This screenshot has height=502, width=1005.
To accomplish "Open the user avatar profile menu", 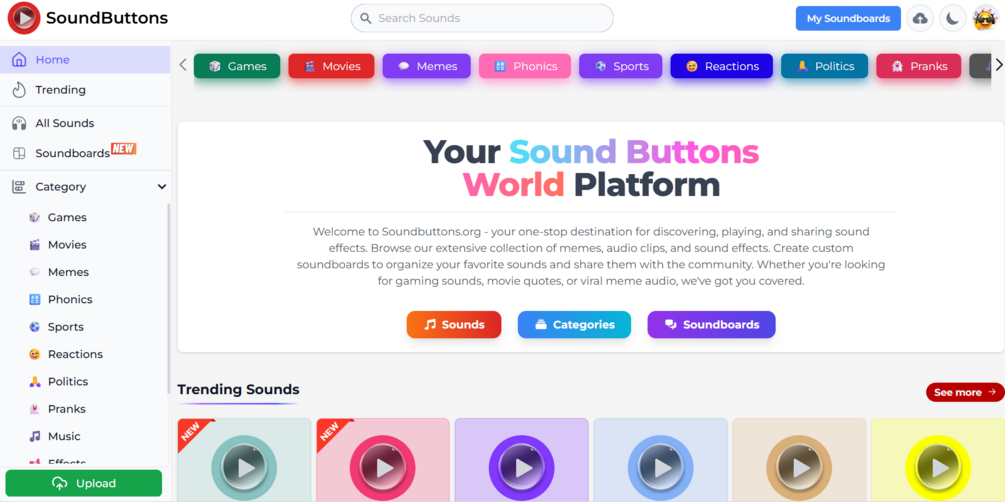I will pos(985,19).
